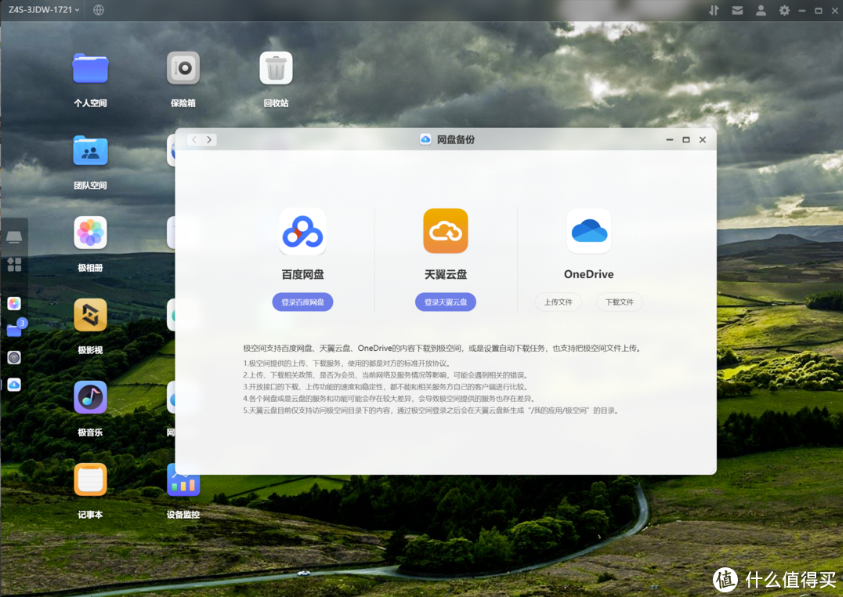The height and width of the screenshot is (597, 843).
Task: Click the OneDrive cloud logo
Action: [589, 231]
